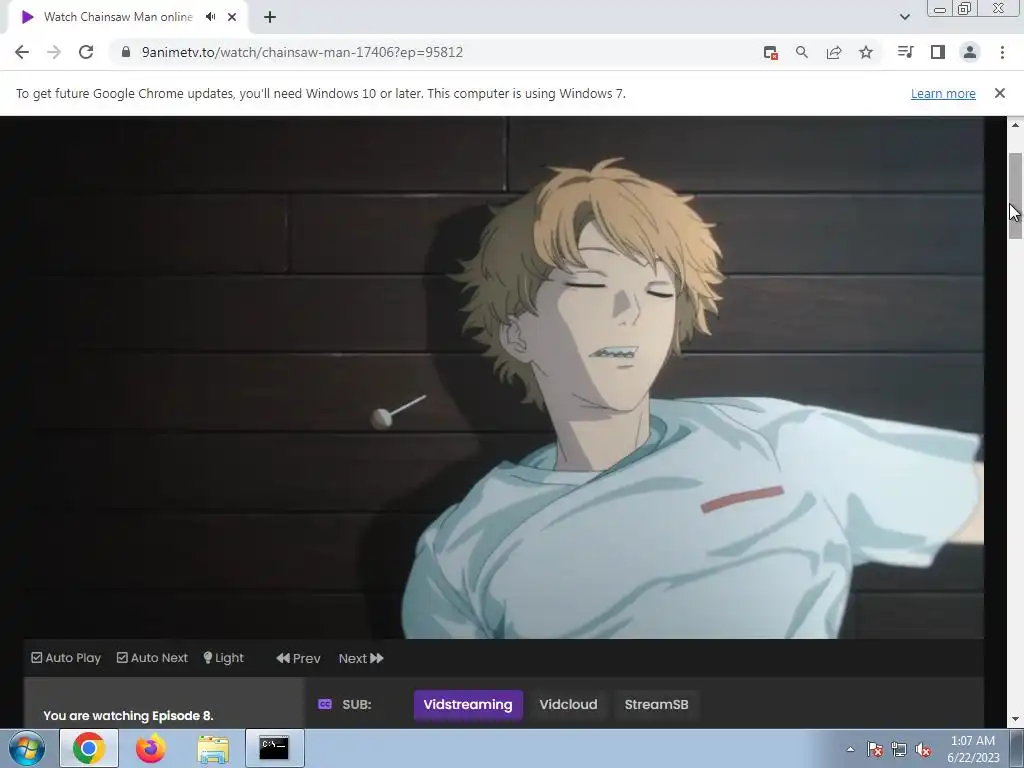Select the Vidstreaming server
The width and height of the screenshot is (1024, 768).
tap(468, 705)
